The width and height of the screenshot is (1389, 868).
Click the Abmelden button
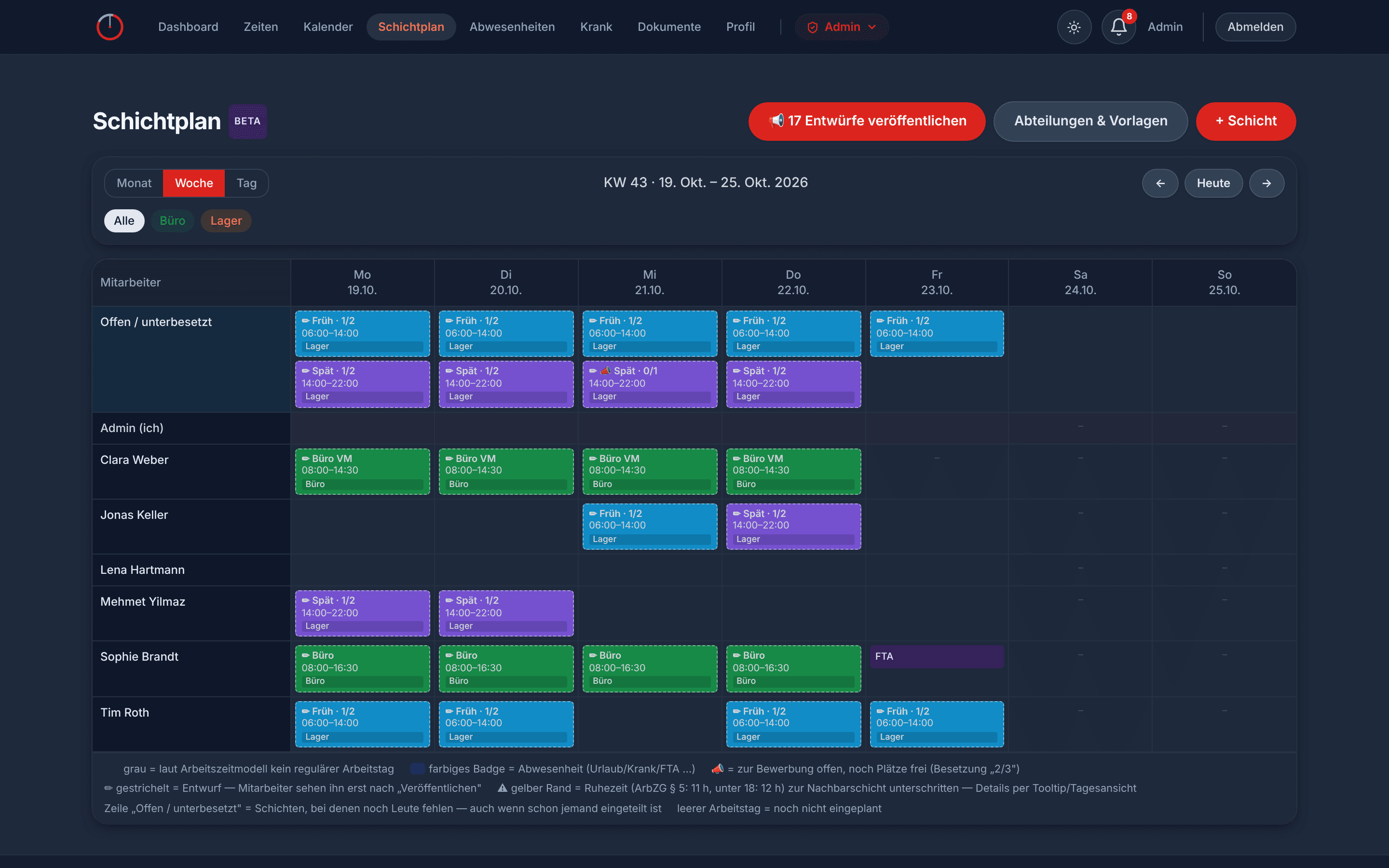click(1255, 27)
